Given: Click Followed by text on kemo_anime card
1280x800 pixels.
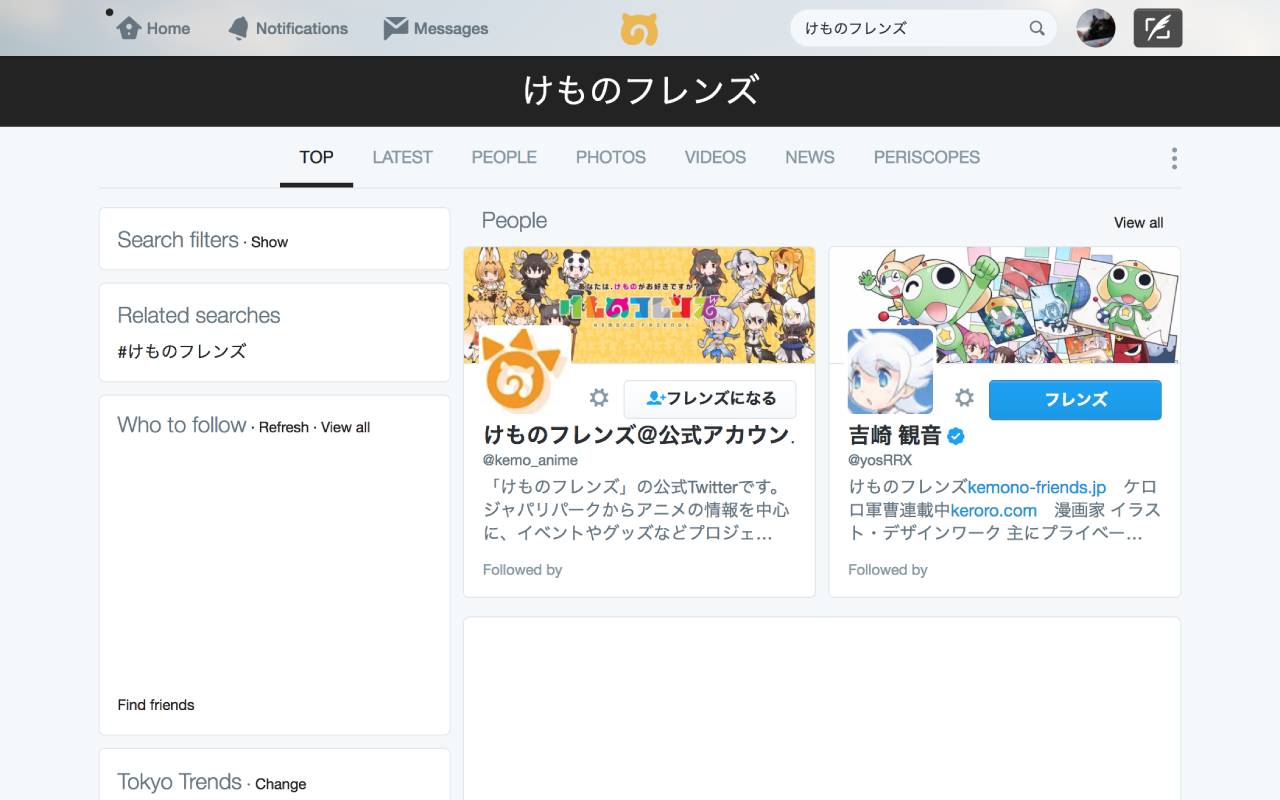Looking at the screenshot, I should click(522, 570).
